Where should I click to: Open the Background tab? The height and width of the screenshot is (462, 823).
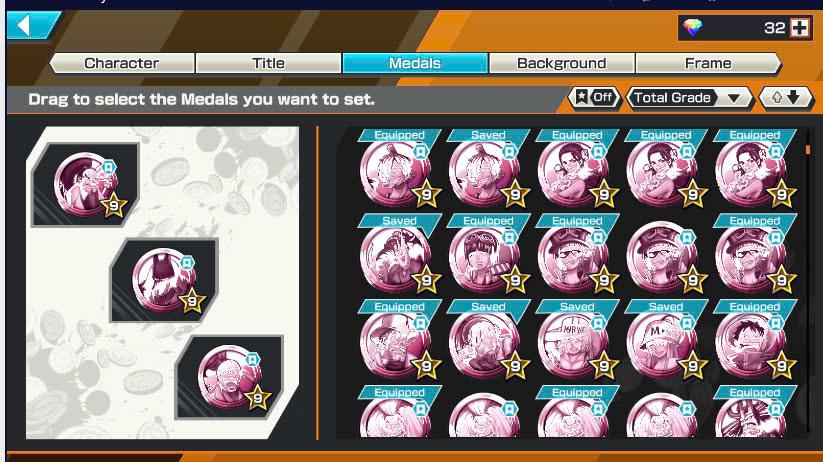click(562, 64)
